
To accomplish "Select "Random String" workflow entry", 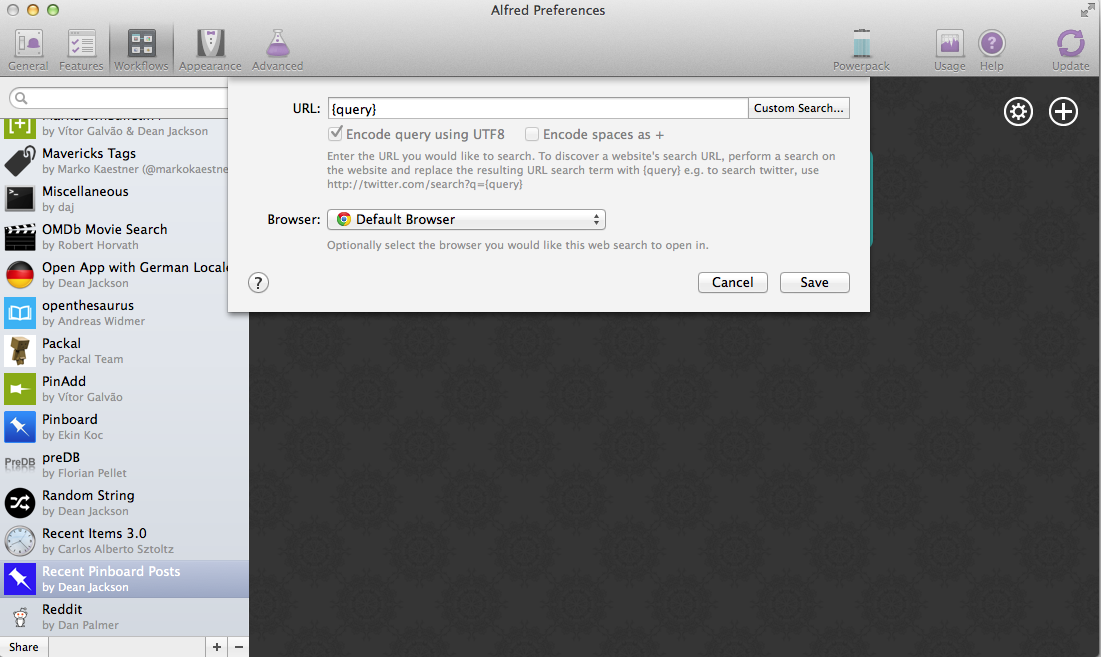I will [124, 503].
